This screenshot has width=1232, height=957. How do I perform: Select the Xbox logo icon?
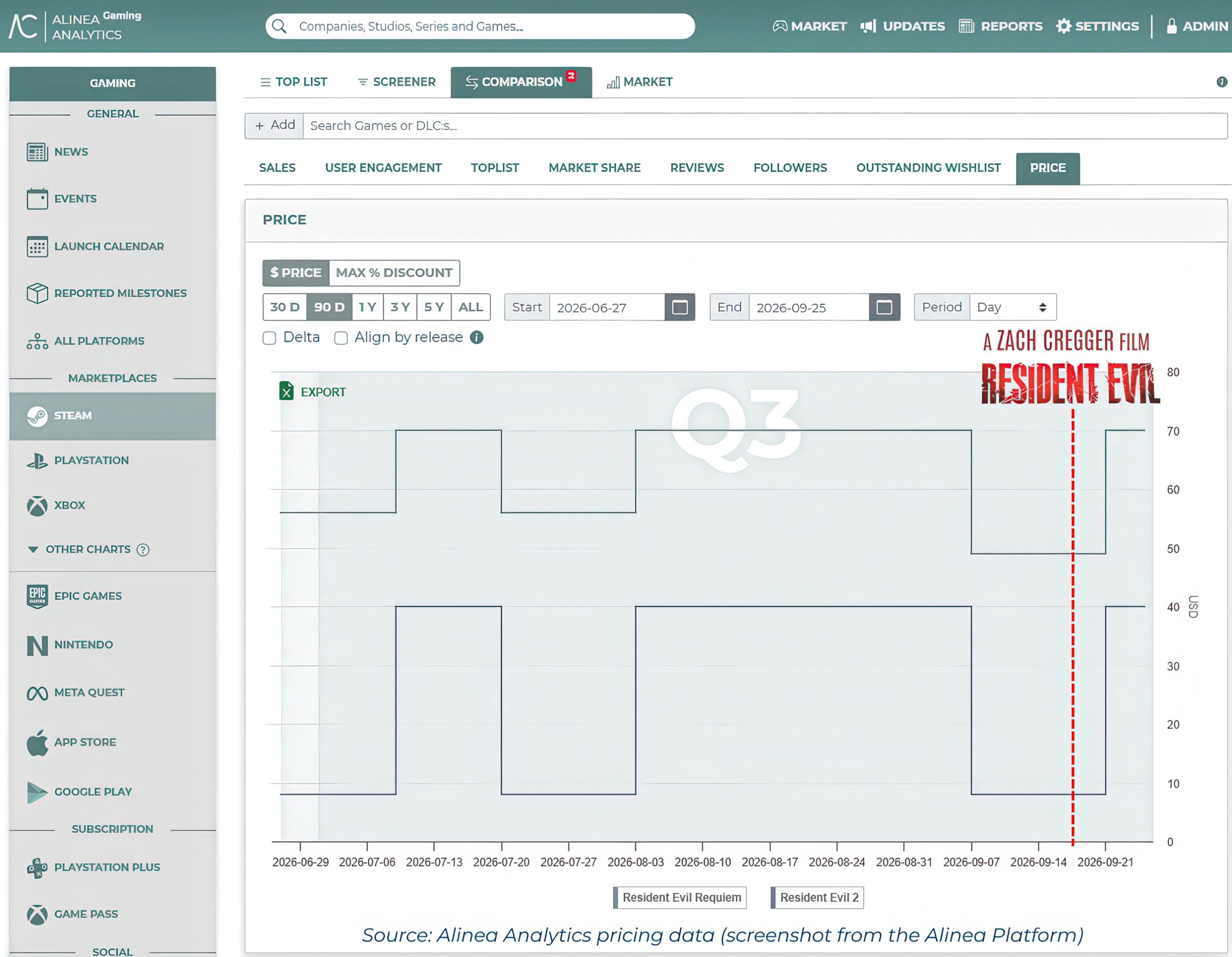pyautogui.click(x=37, y=505)
